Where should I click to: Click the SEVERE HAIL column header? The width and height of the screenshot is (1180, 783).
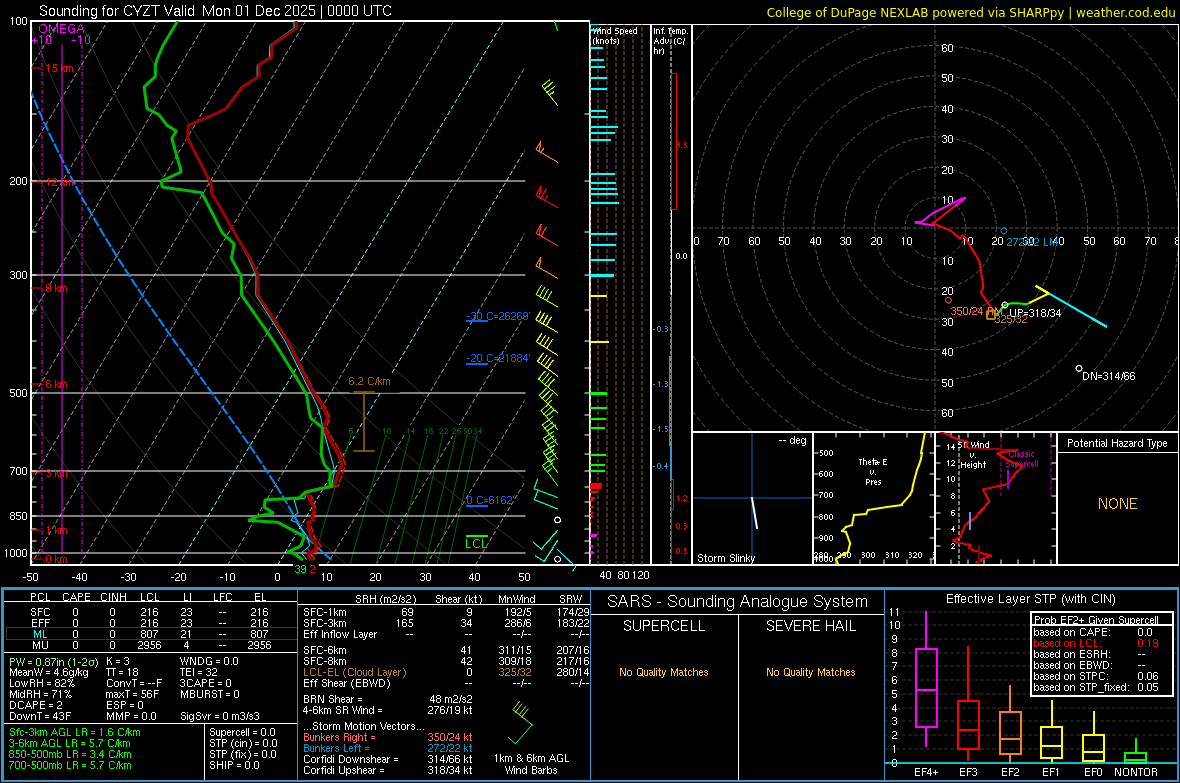[x=810, y=626]
